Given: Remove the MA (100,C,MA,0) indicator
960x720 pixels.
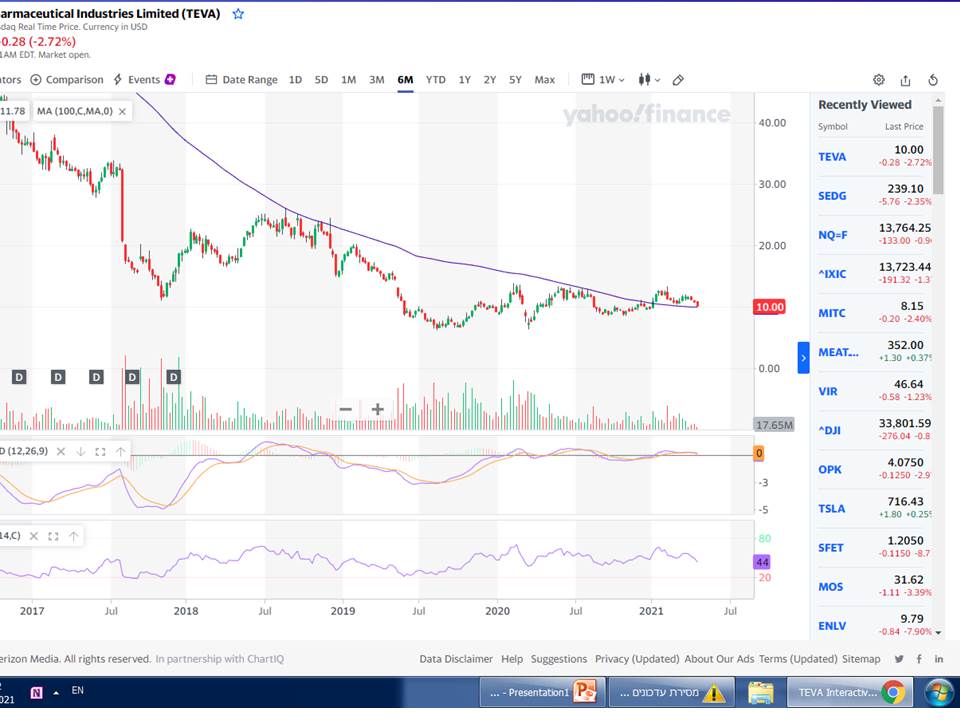Looking at the screenshot, I should pos(122,111).
